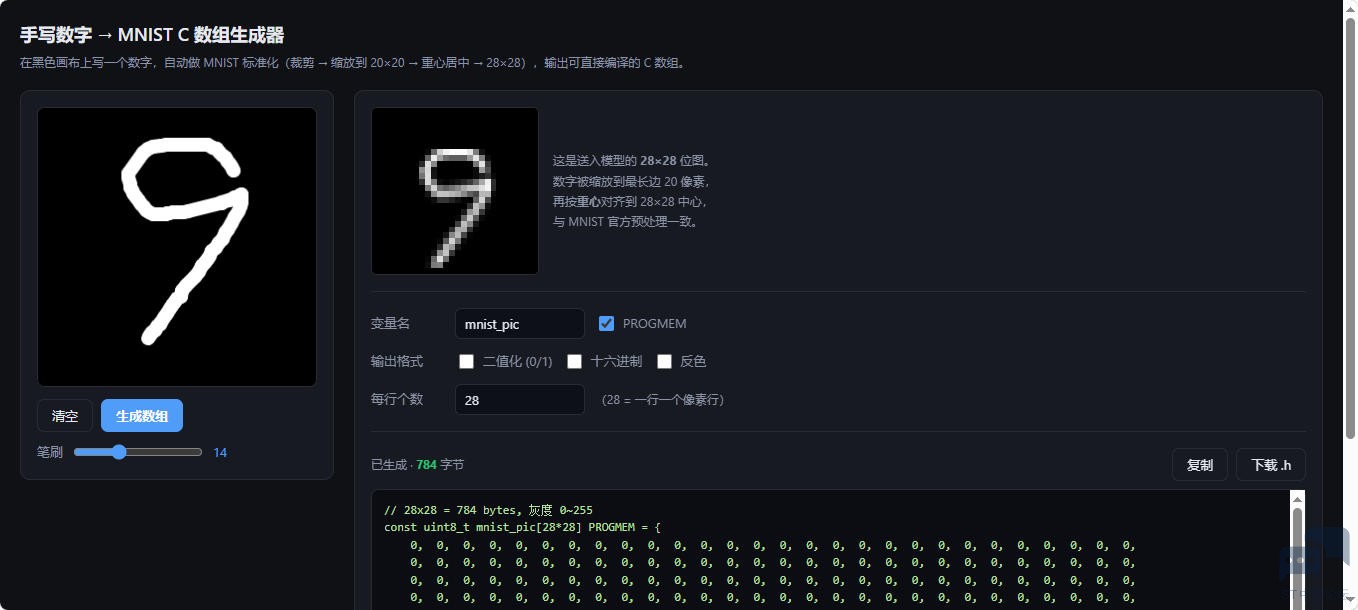Screen dimensions: 1358x610
Task: Click the title 手写数字 → MNIST C 数组生成器
Action: 152,35
